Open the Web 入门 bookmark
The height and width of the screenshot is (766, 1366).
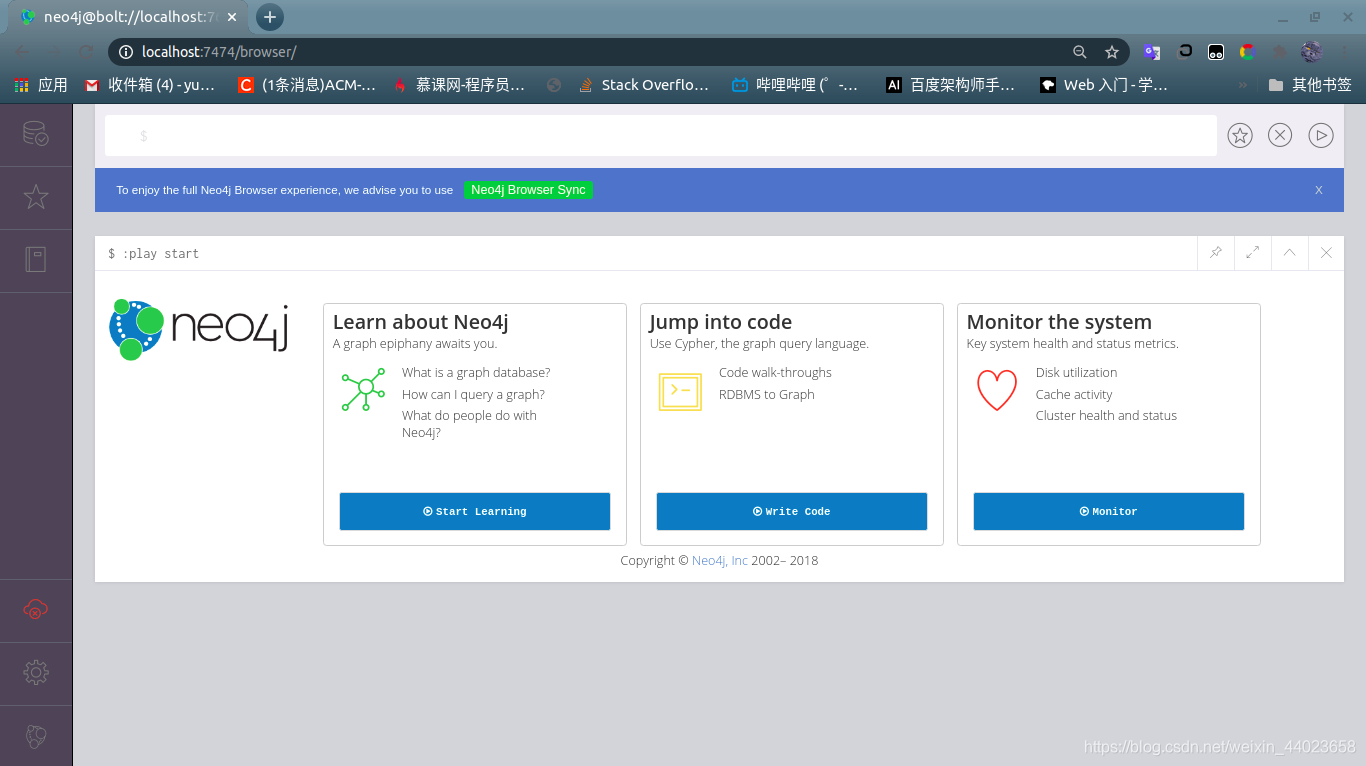click(x=1104, y=85)
